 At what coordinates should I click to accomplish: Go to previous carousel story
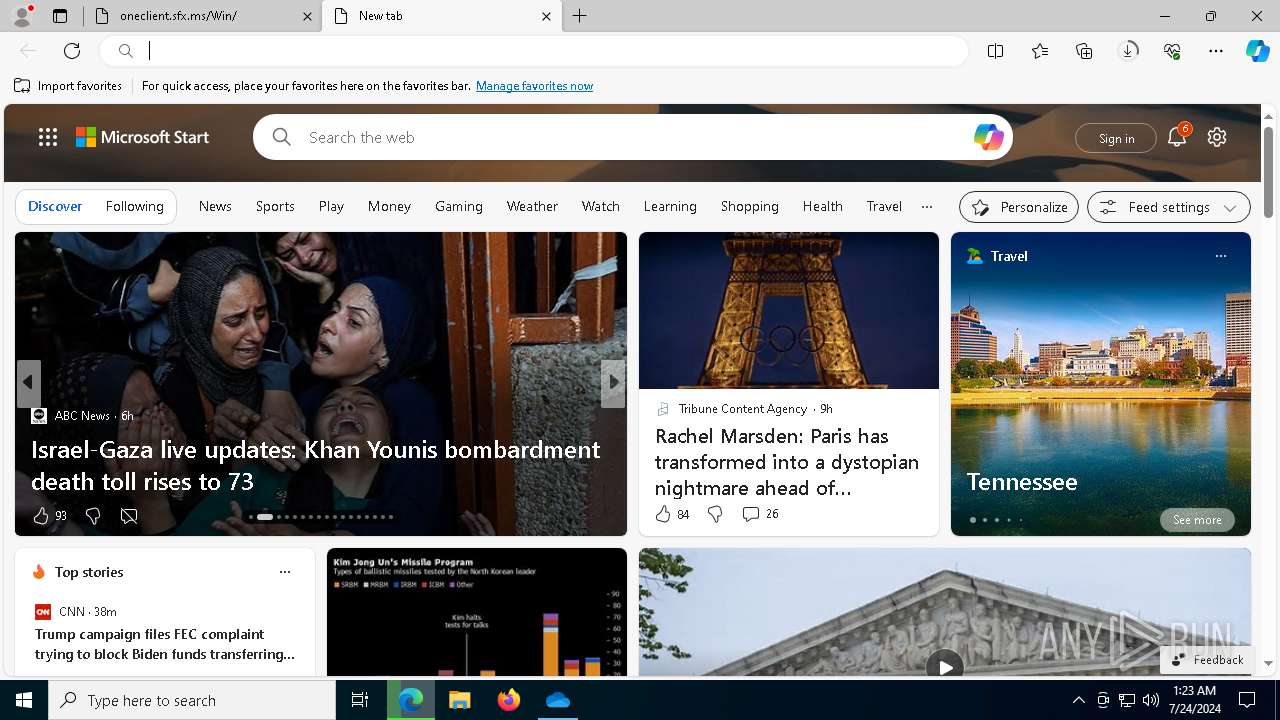tap(28, 383)
